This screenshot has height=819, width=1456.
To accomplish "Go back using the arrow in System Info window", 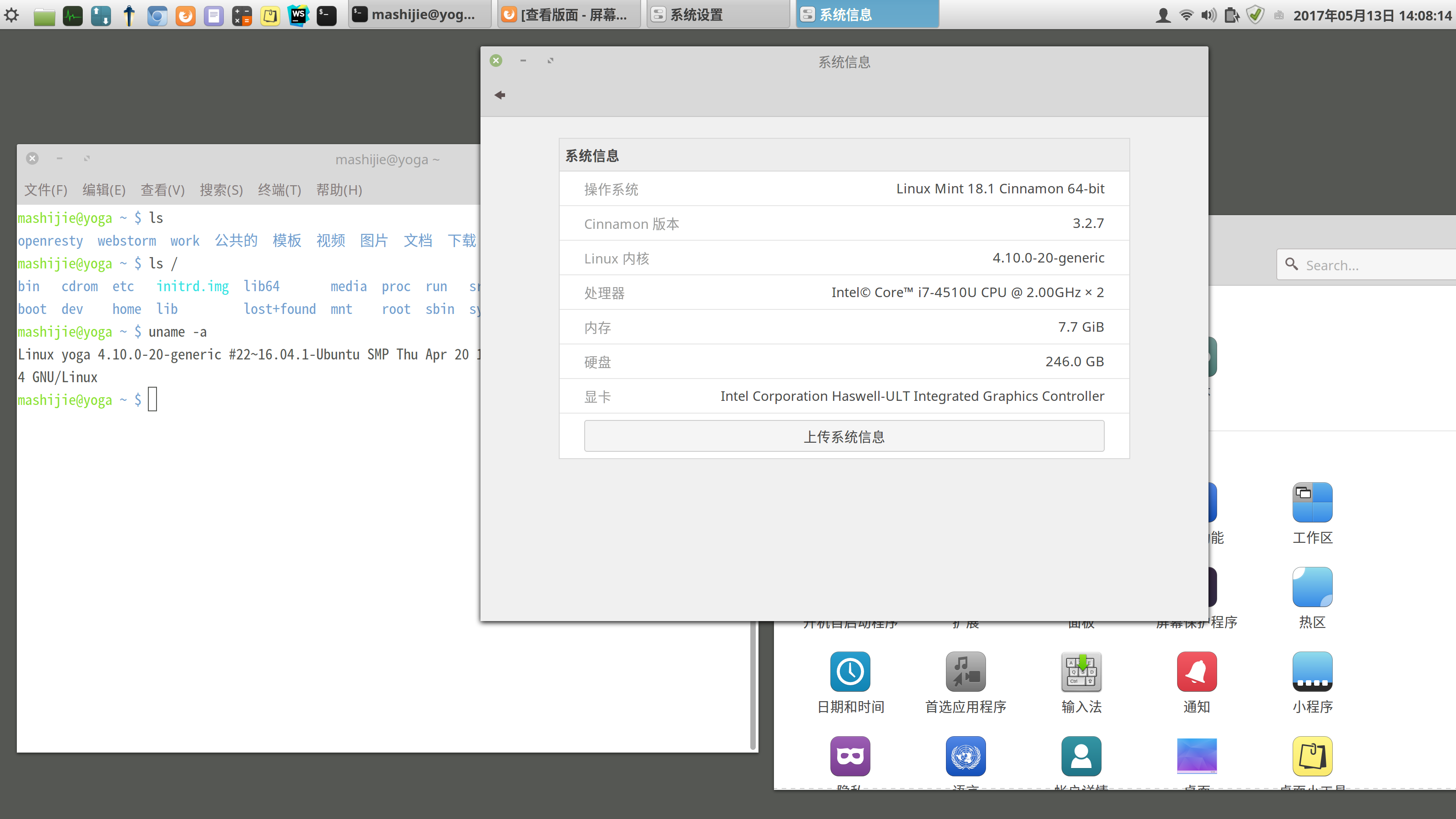I will pyautogui.click(x=500, y=95).
